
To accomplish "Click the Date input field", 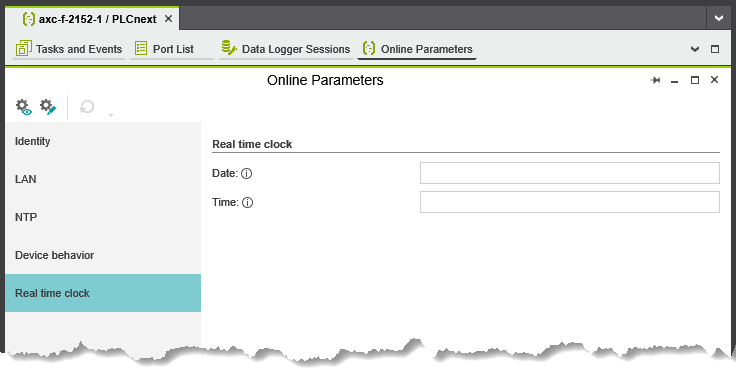I will [x=569, y=173].
